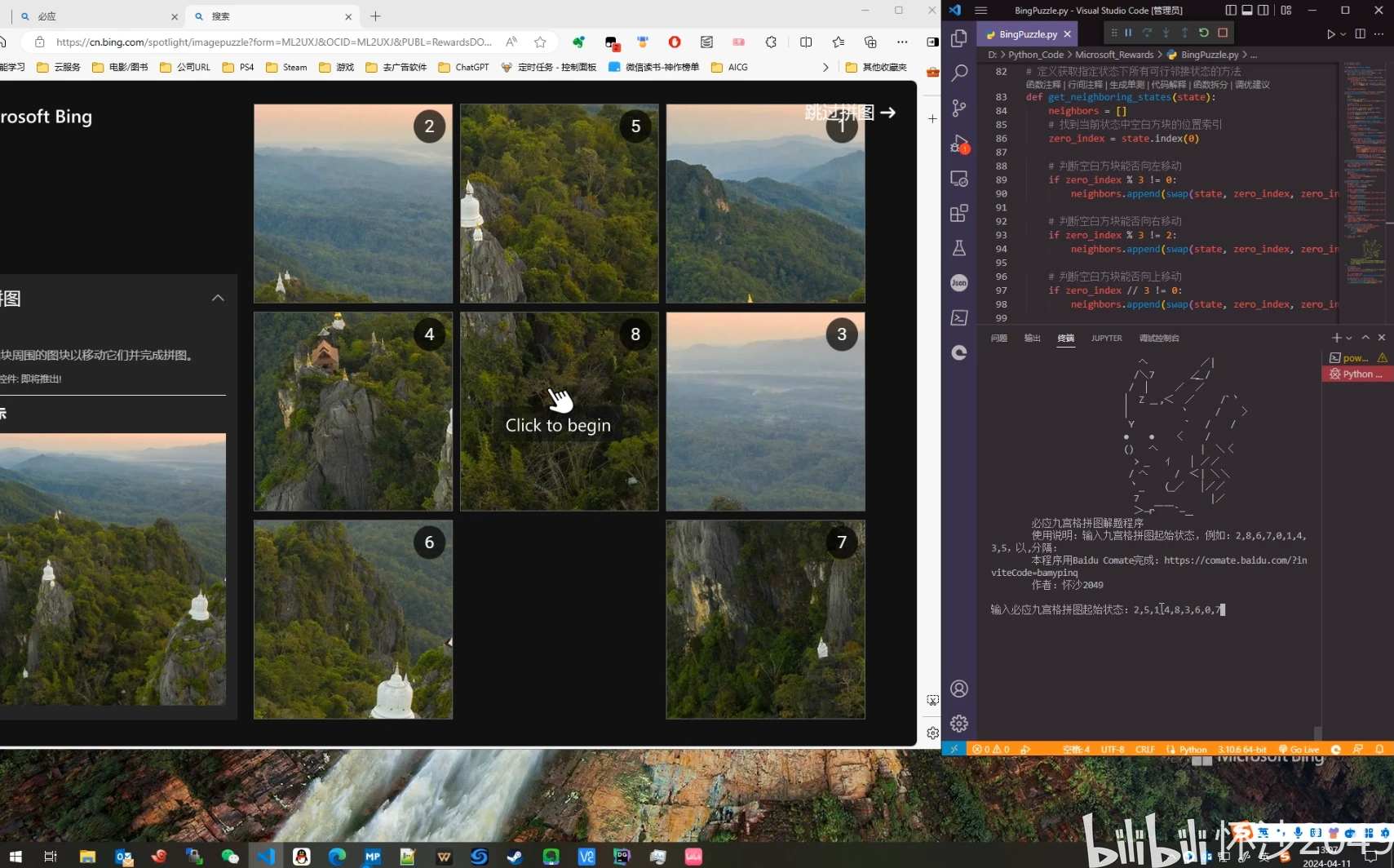Open the Source Control view in VS Code
This screenshot has width=1394, height=868.
click(x=959, y=108)
